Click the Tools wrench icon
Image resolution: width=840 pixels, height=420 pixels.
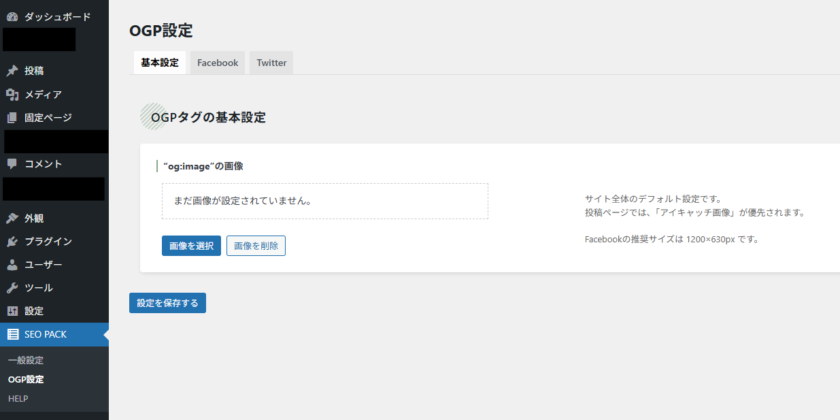[12, 288]
